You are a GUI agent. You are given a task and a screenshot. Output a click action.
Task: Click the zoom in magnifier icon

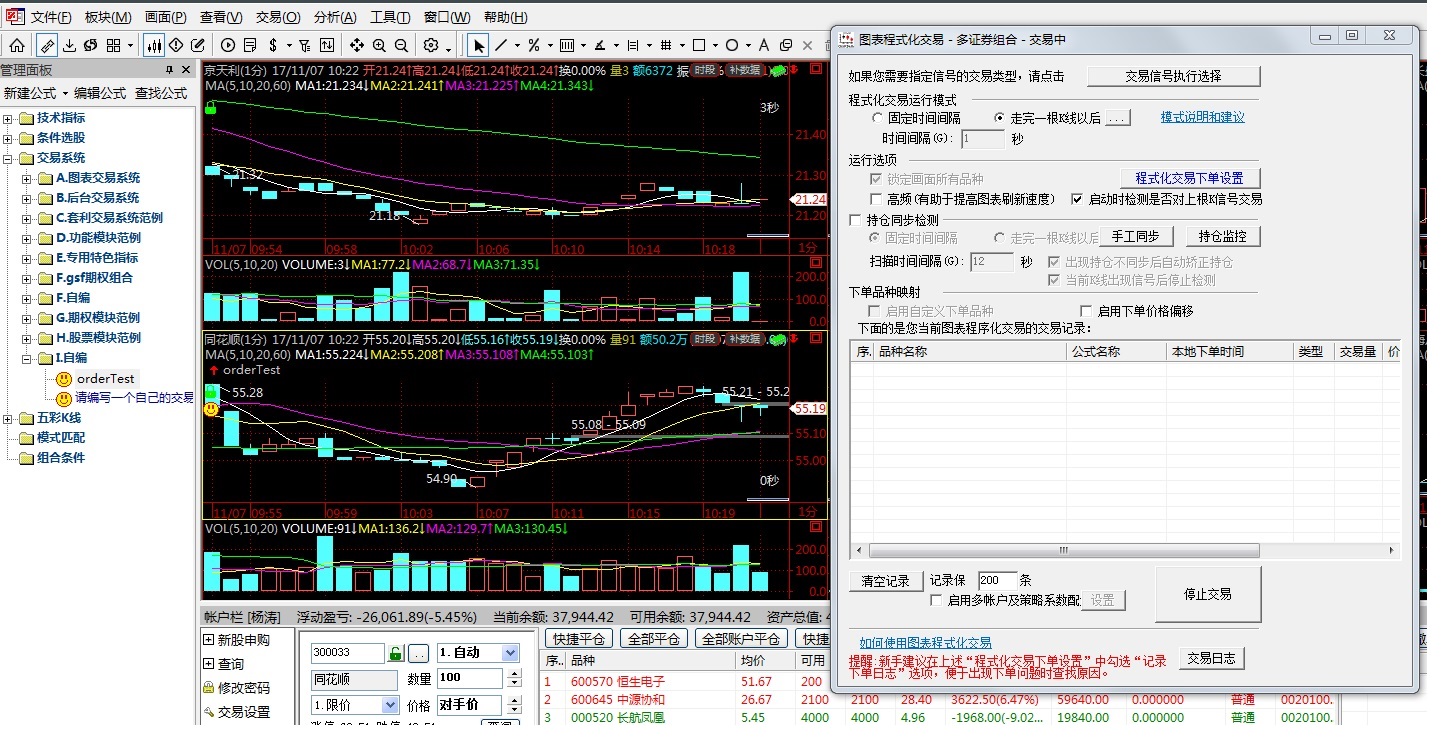click(379, 45)
